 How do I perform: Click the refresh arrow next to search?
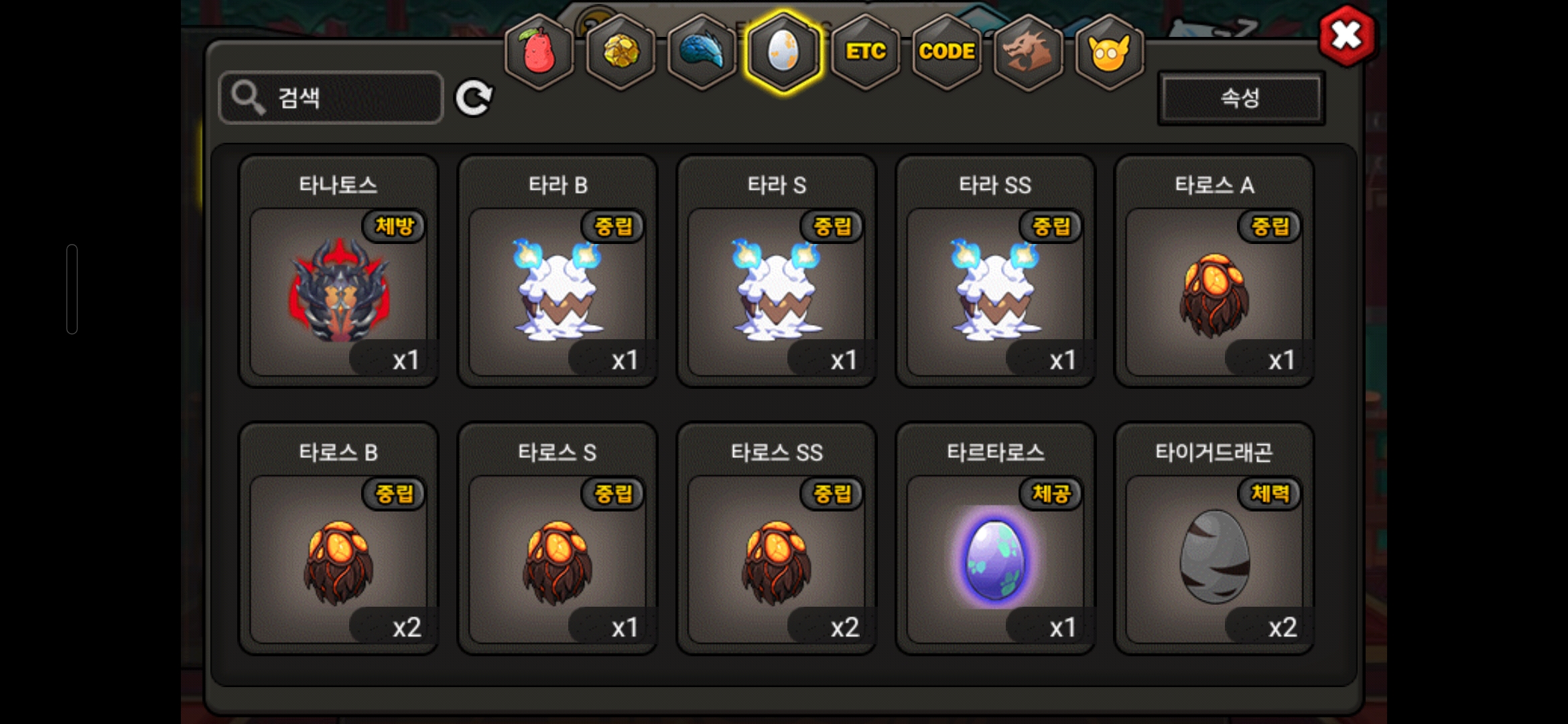coord(474,98)
